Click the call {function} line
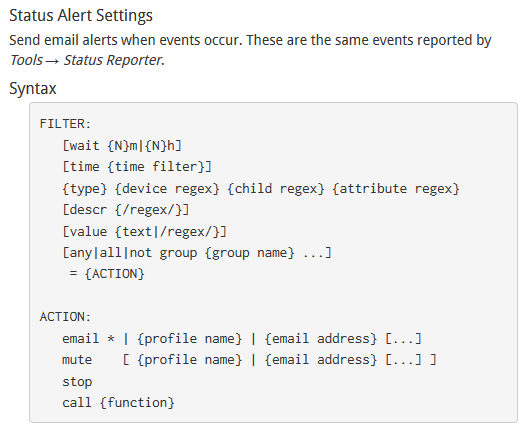Screen dimensions: 524x427 click(x=118, y=403)
